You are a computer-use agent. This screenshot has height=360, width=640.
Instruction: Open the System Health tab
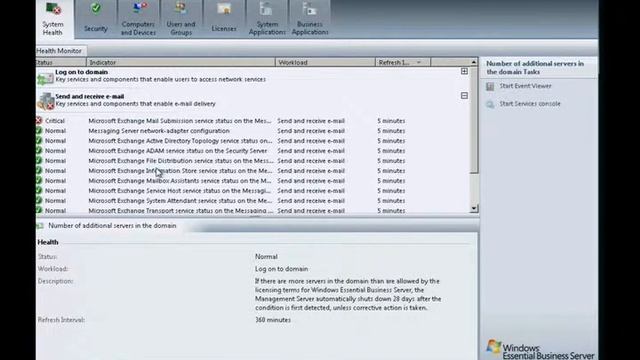[53, 19]
